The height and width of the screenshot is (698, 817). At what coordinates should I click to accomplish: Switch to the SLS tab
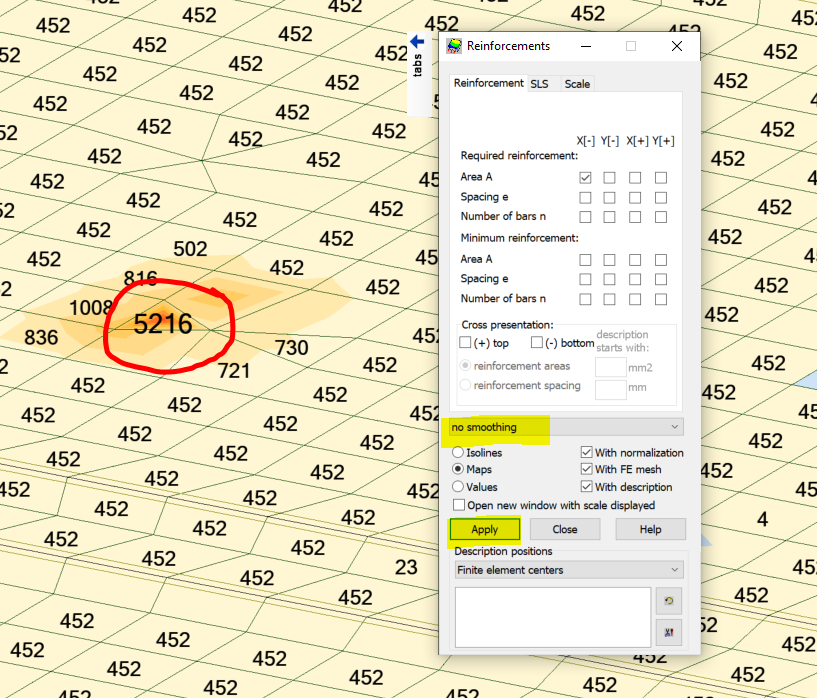(x=540, y=84)
